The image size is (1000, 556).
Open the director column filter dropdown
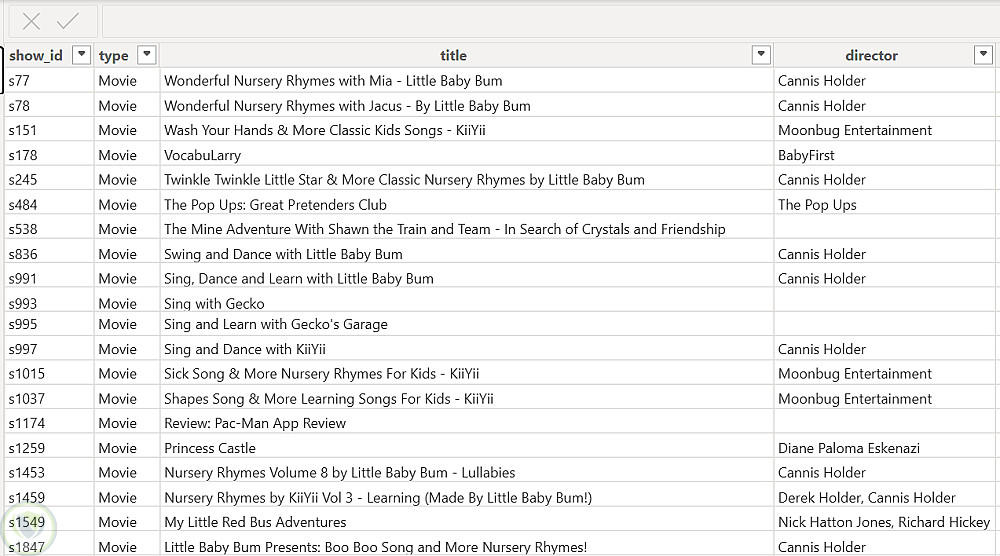click(982, 55)
